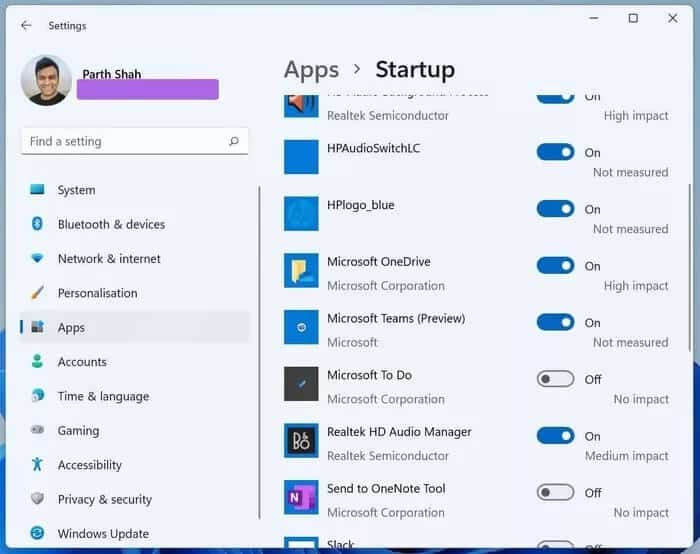Viewport: 700px width, 554px height.
Task: Enable Microsoft To Do at startup
Action: click(x=555, y=379)
